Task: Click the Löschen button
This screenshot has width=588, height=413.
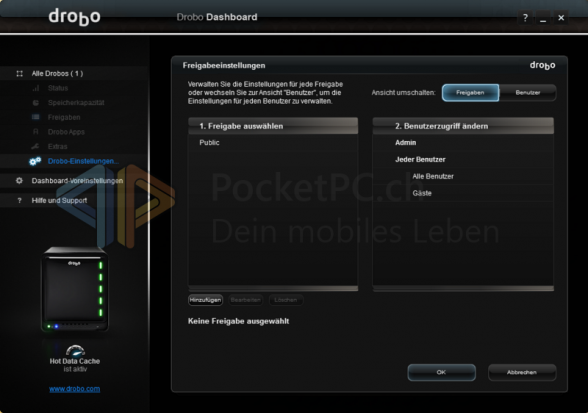Action: (x=285, y=300)
